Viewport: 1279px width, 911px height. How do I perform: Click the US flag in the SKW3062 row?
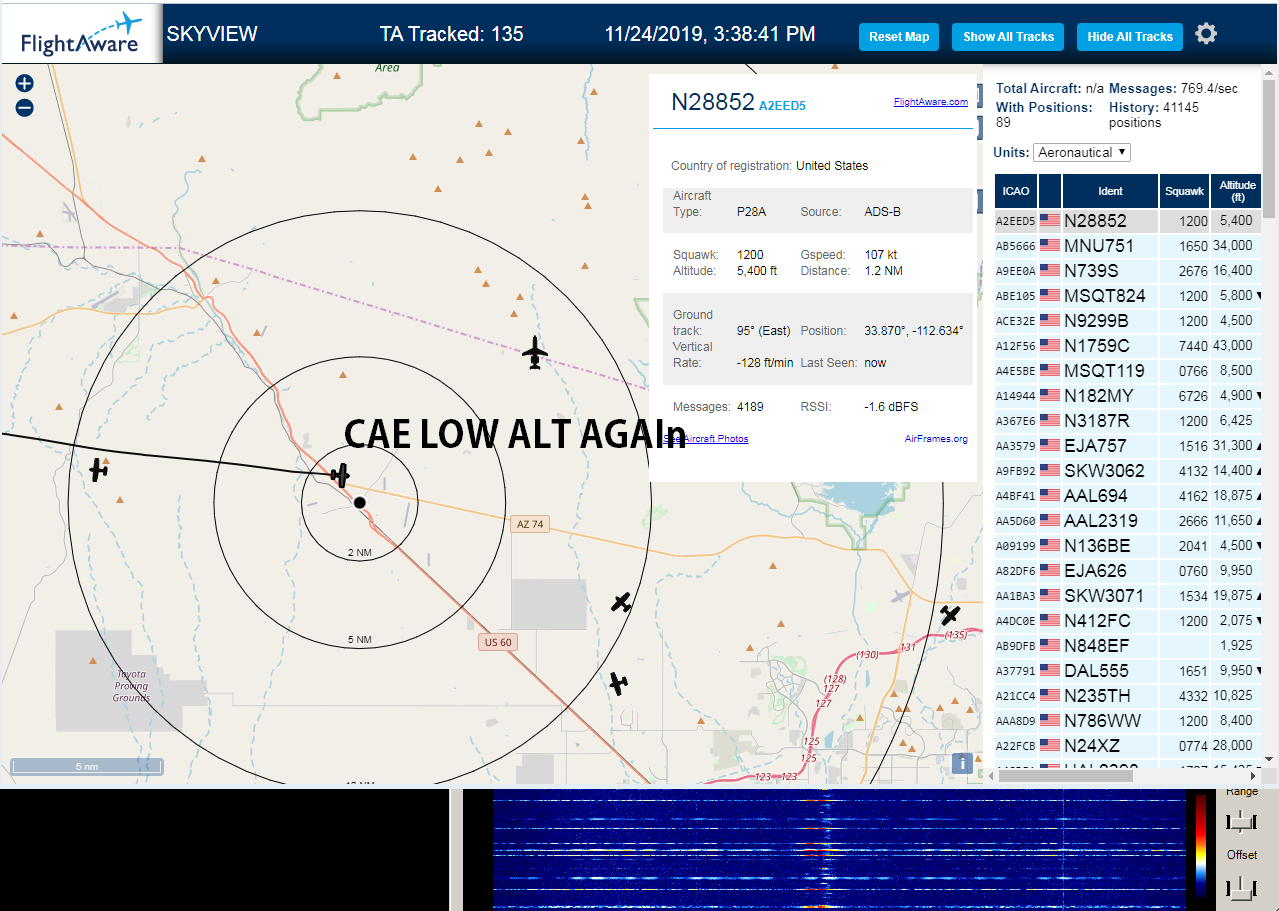tap(1050, 470)
